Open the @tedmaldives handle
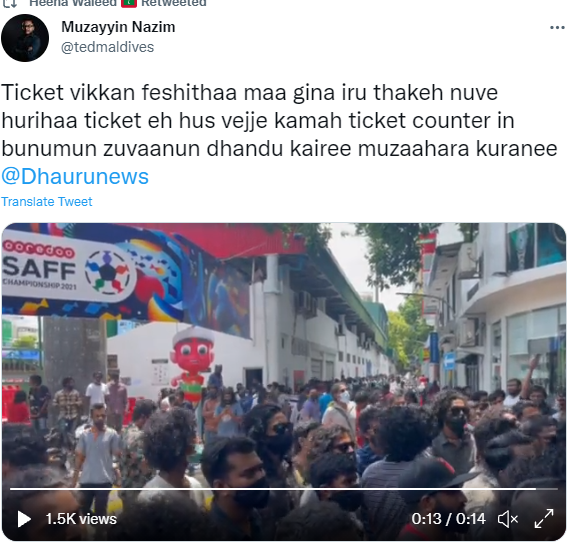582x557 pixels. click(x=107, y=47)
